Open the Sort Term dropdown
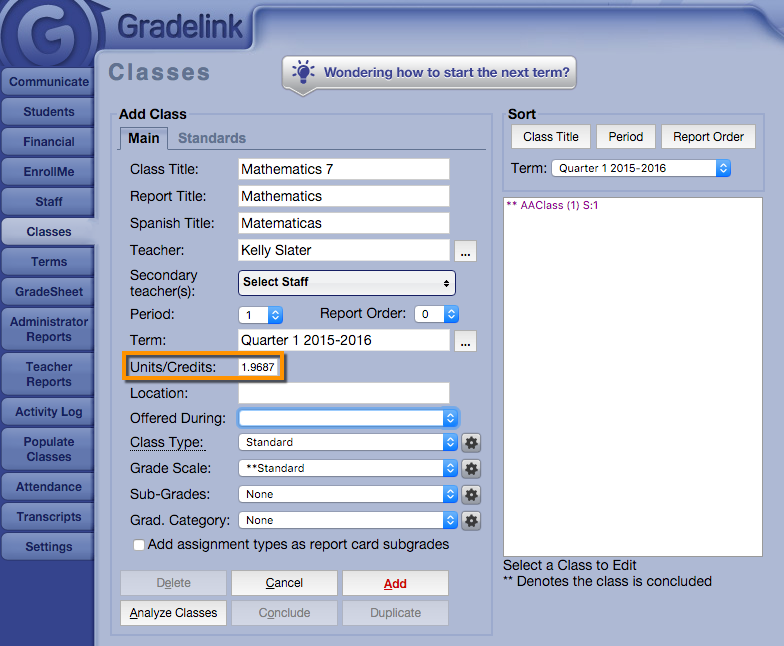 coord(640,168)
